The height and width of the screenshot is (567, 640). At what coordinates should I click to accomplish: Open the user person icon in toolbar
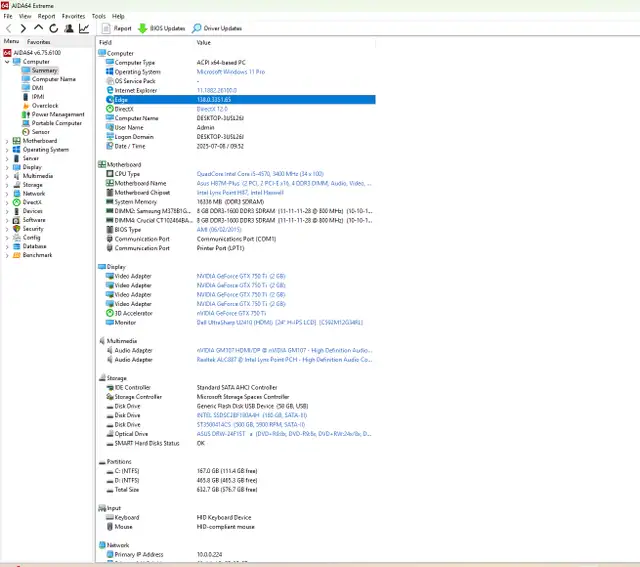pos(69,28)
